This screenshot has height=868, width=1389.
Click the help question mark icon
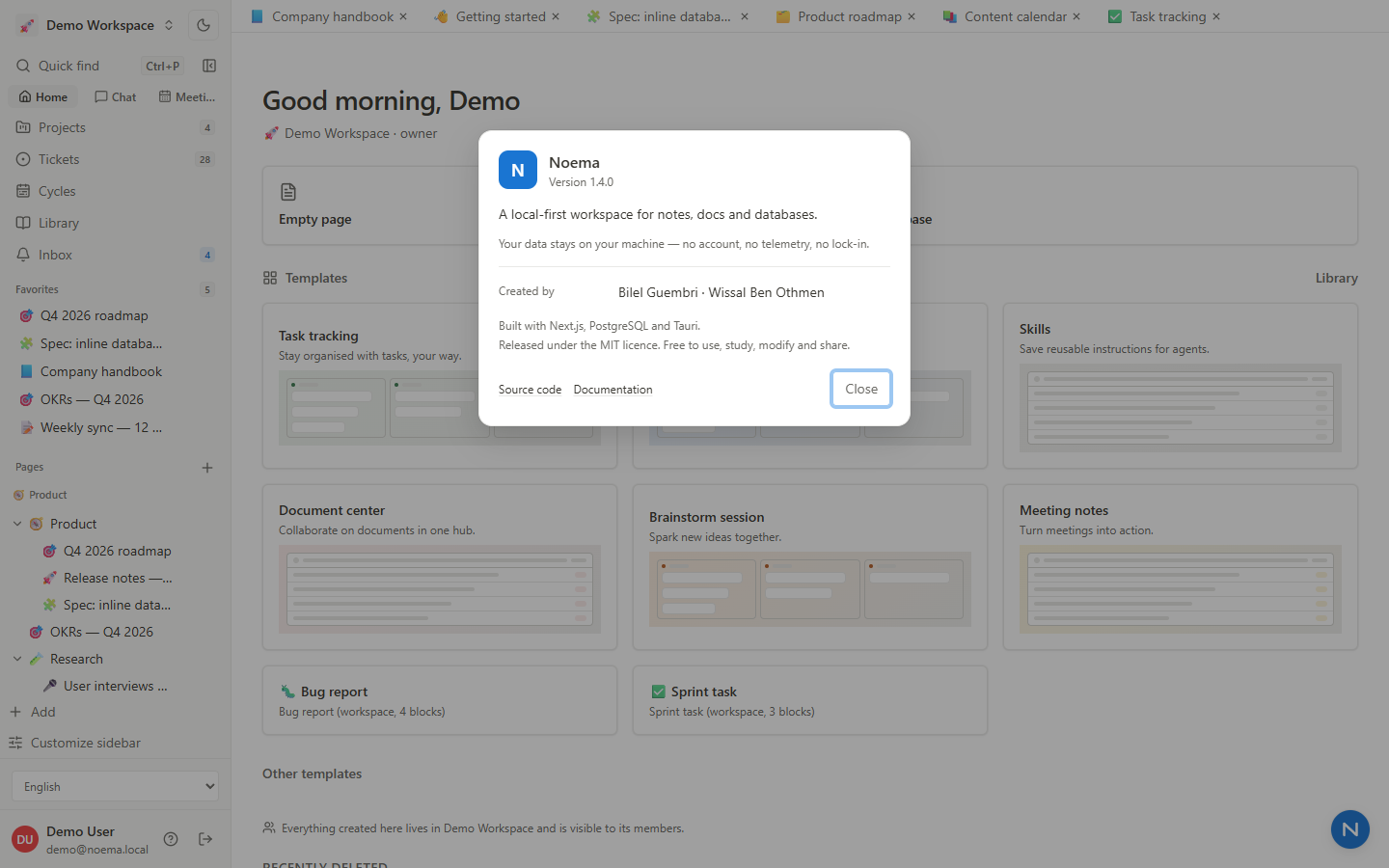(x=171, y=839)
